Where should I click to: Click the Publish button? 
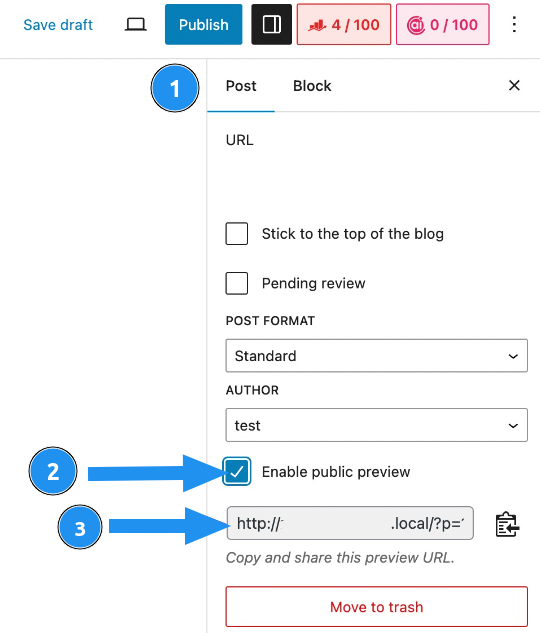[x=204, y=25]
